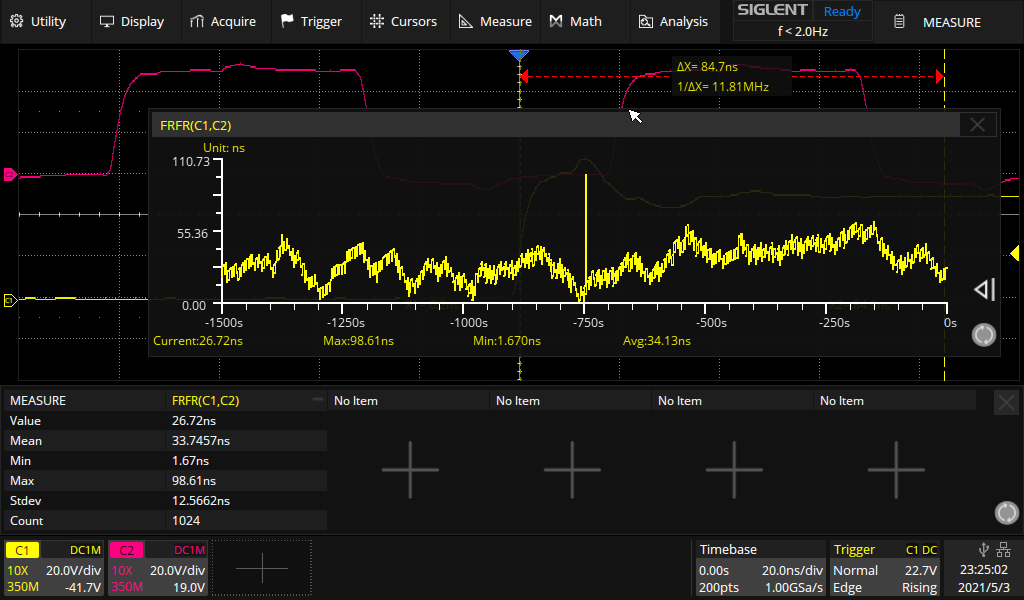Click Avg:34.13ns in trend window

[657, 341]
